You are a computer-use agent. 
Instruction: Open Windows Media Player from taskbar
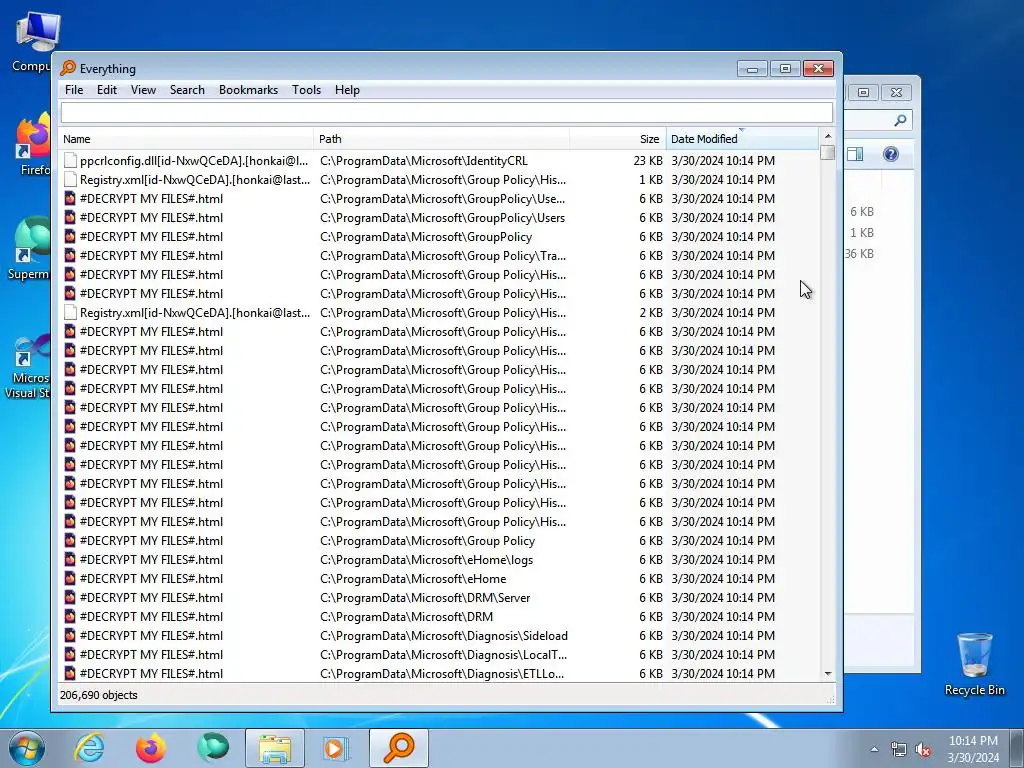(336, 748)
